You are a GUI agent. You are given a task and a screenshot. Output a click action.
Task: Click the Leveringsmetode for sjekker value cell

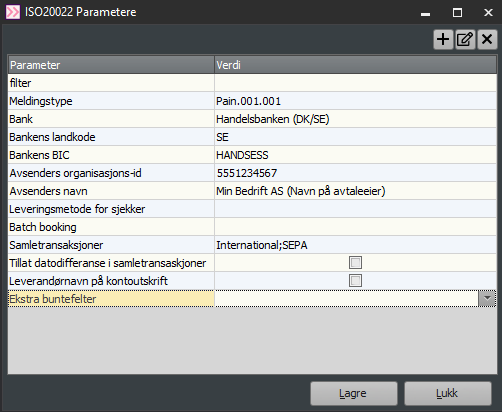click(355, 209)
